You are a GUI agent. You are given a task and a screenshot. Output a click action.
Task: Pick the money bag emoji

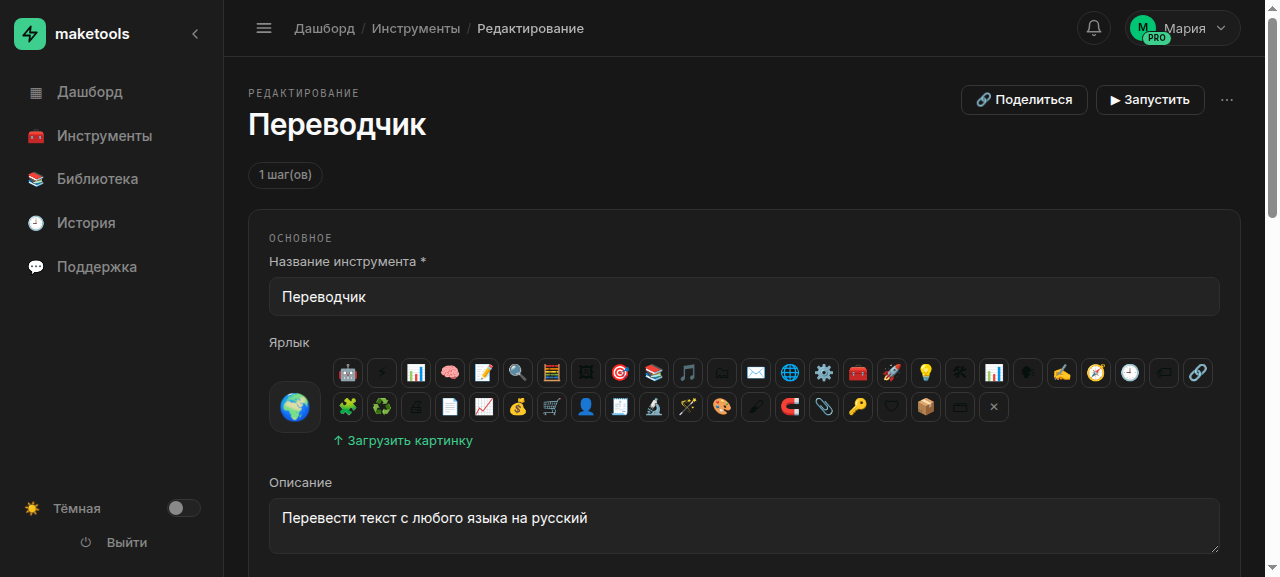(518, 407)
